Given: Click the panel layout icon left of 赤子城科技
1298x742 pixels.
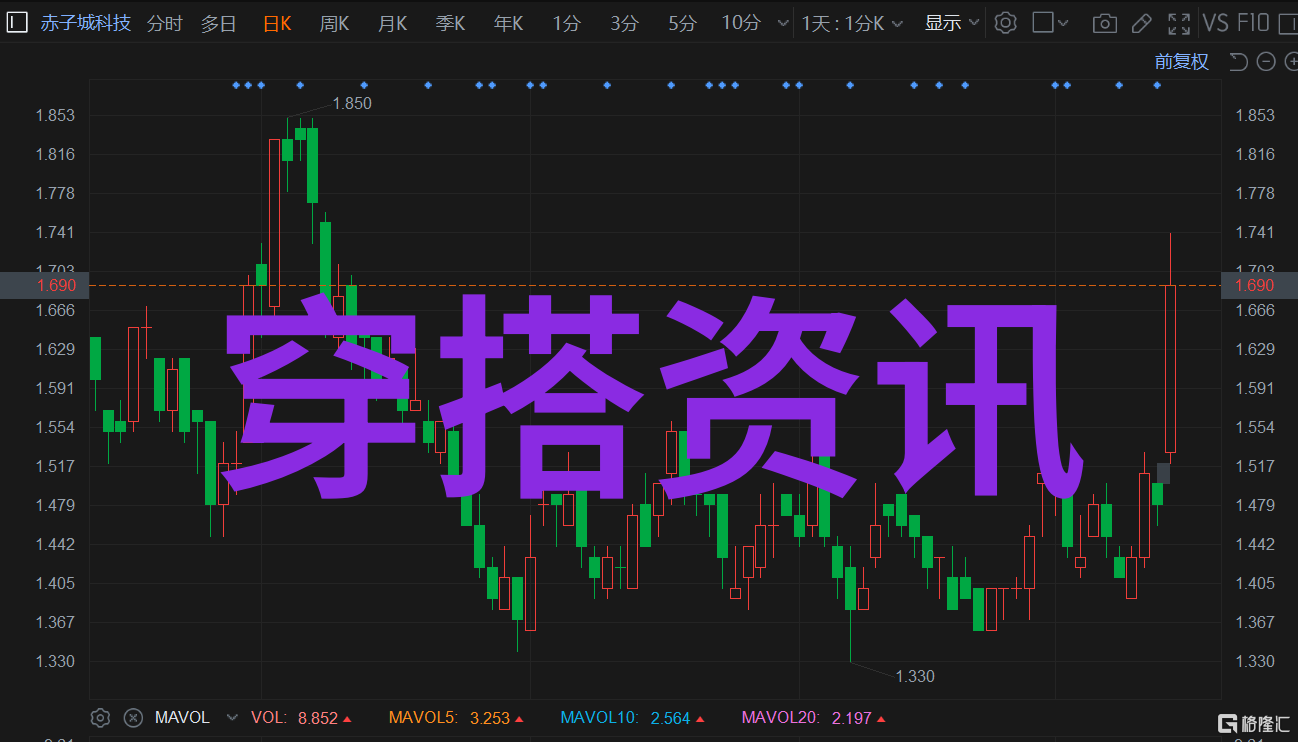Looking at the screenshot, I should (17, 22).
